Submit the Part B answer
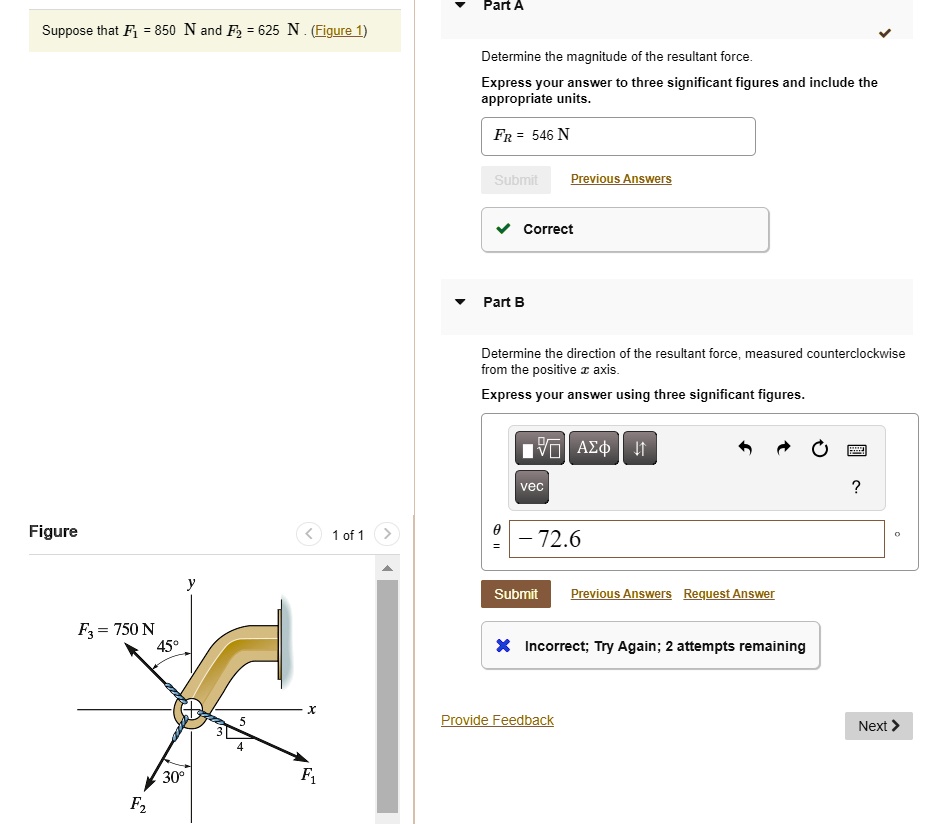The image size is (927, 824). [515, 593]
